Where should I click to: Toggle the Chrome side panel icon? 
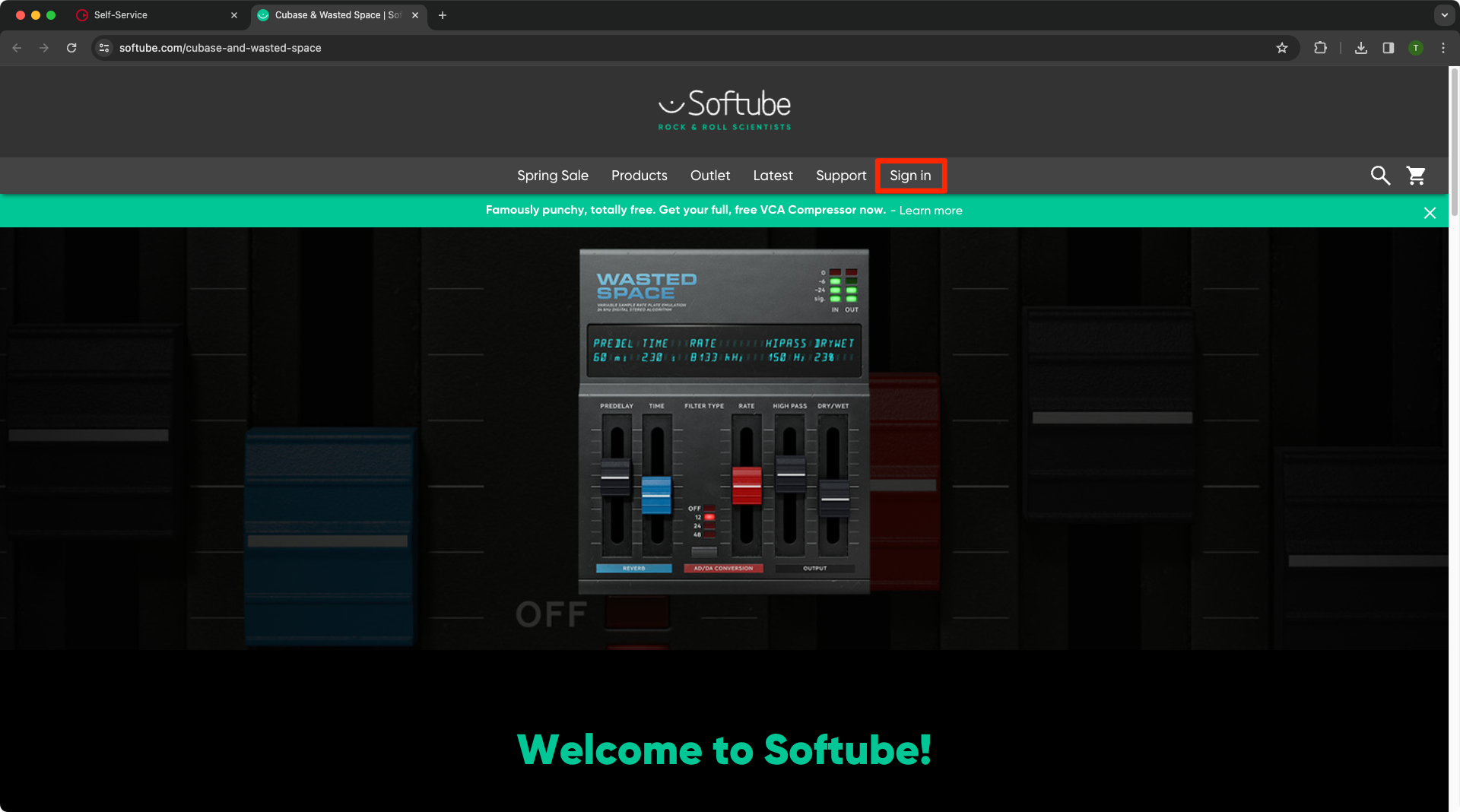[x=1389, y=48]
